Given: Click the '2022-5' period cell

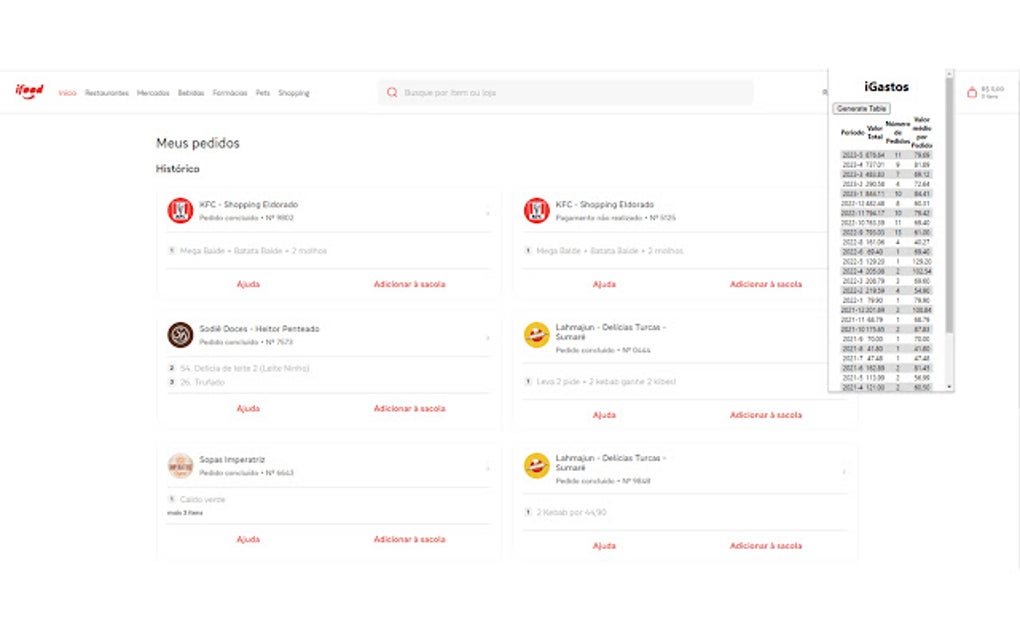Looking at the screenshot, I should coord(852,261).
